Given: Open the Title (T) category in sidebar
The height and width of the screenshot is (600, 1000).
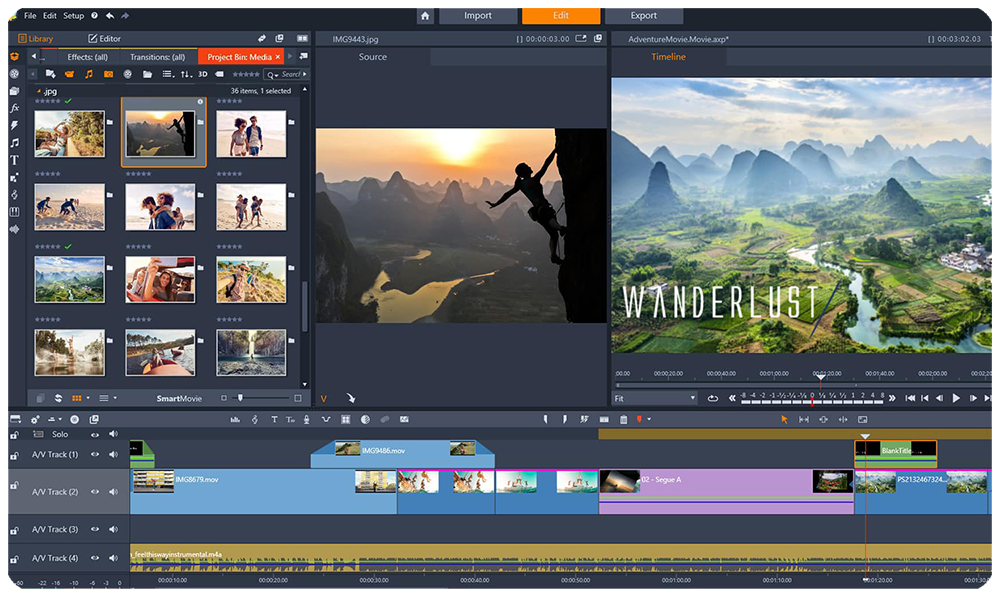Looking at the screenshot, I should (14, 160).
